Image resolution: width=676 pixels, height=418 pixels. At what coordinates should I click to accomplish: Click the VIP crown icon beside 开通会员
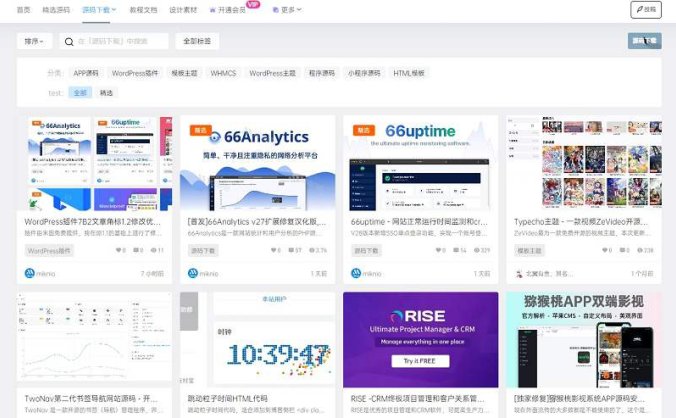click(x=213, y=9)
